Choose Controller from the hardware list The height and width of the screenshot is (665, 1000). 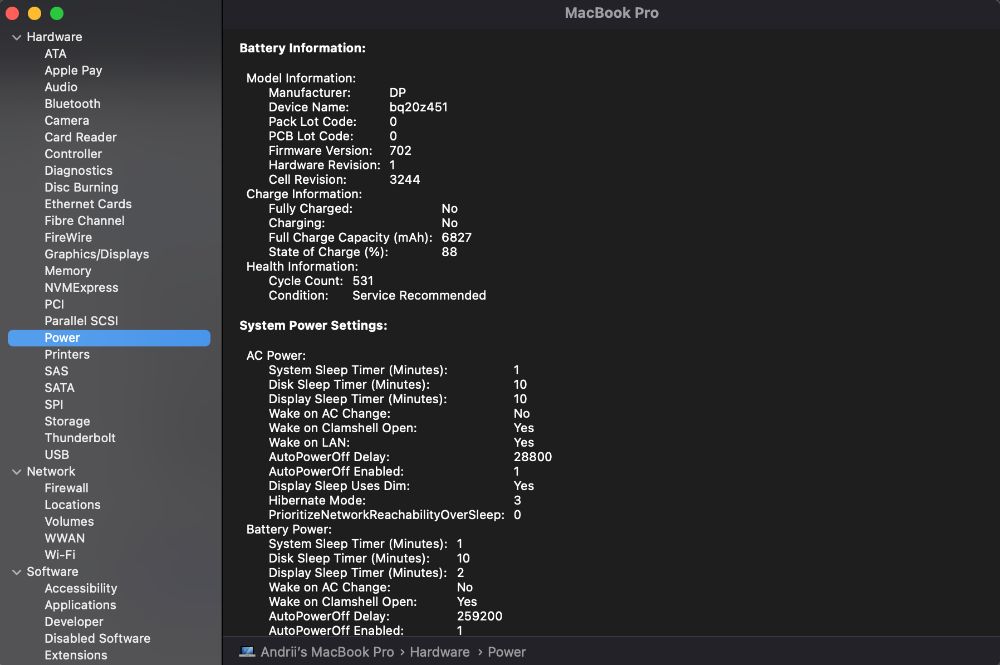[73, 154]
